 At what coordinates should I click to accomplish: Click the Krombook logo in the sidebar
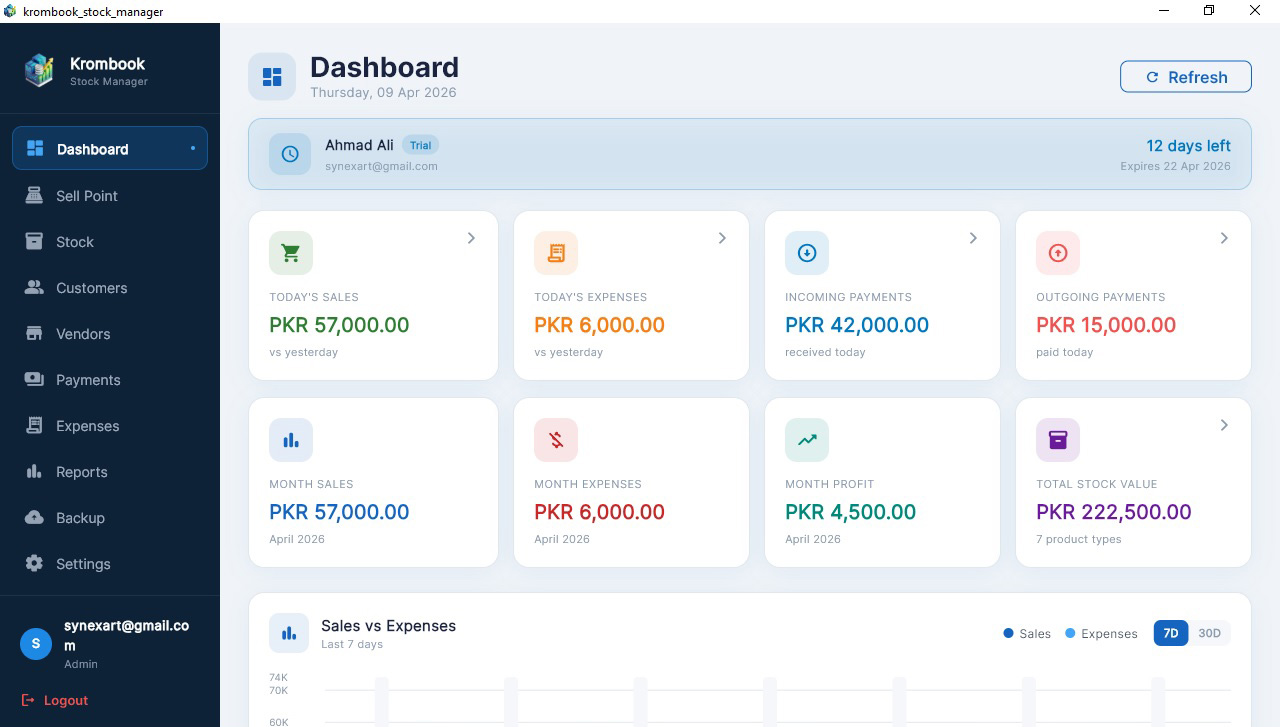pos(40,70)
